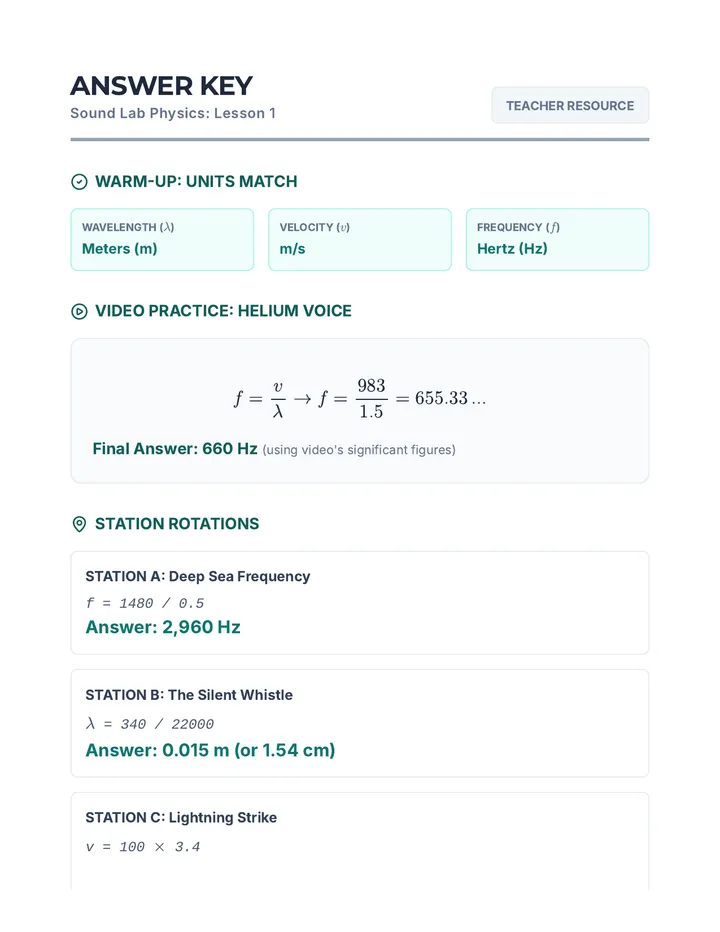
Task: Click the Answer Key title
Action: point(162,86)
